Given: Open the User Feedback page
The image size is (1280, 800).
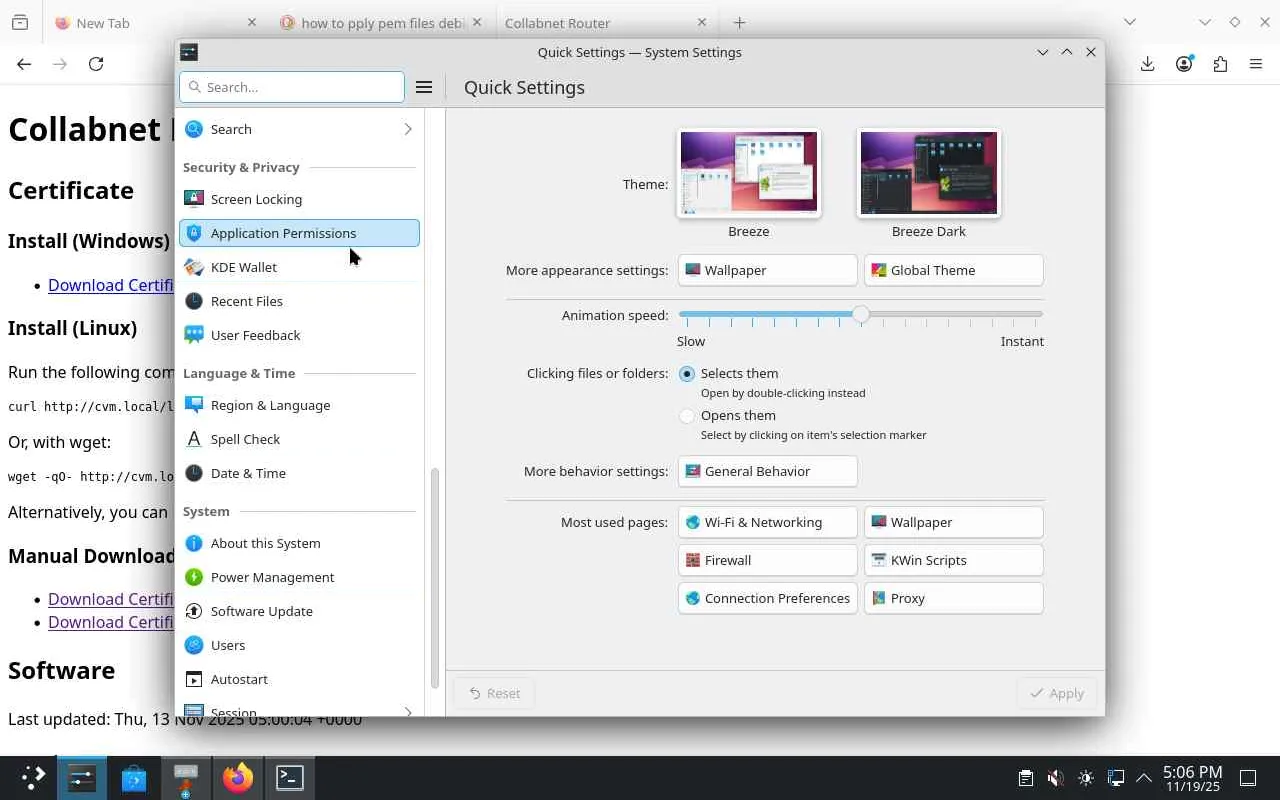Looking at the screenshot, I should (x=299, y=335).
